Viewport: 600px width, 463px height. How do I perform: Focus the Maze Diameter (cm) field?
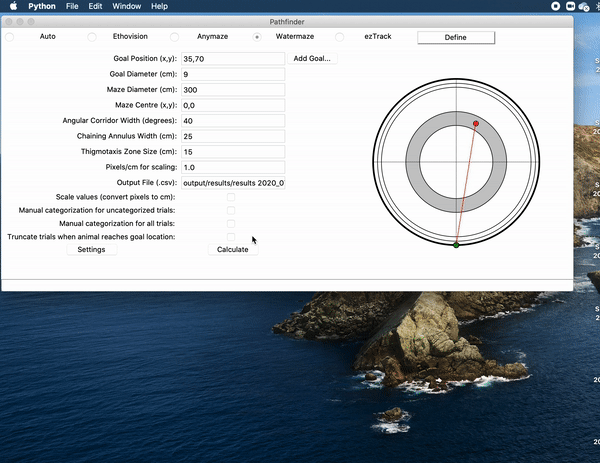[x=233, y=90]
